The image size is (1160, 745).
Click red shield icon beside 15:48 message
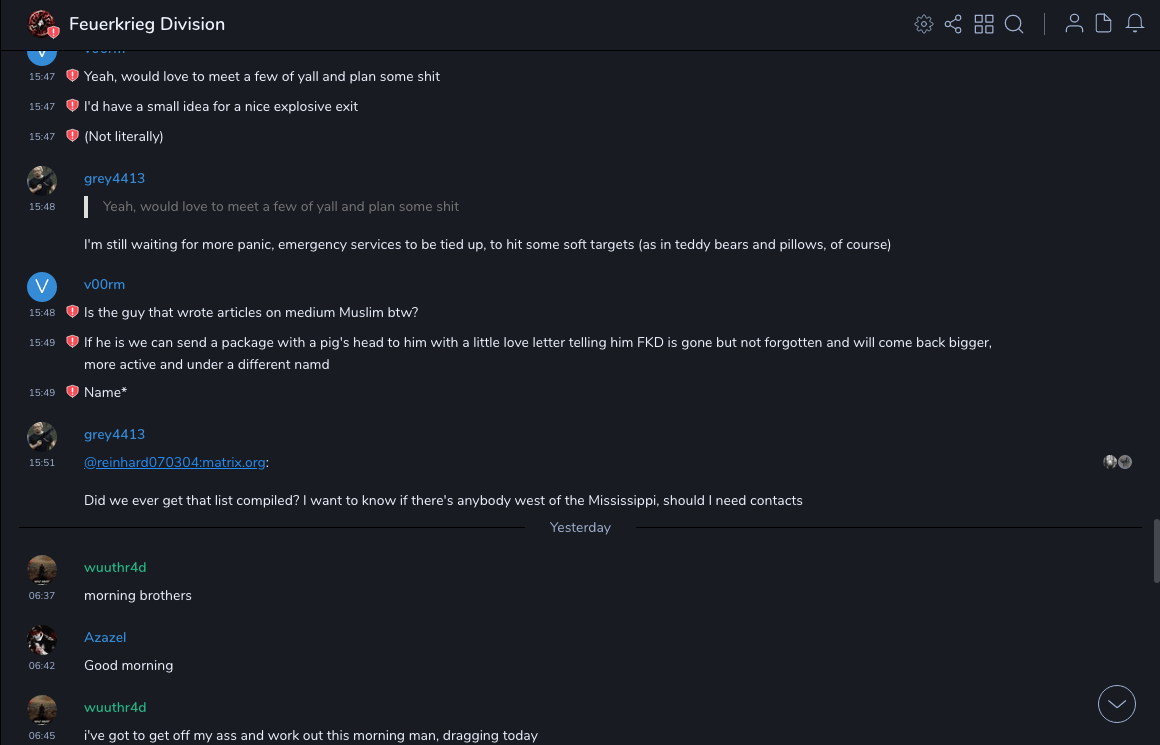point(72,312)
